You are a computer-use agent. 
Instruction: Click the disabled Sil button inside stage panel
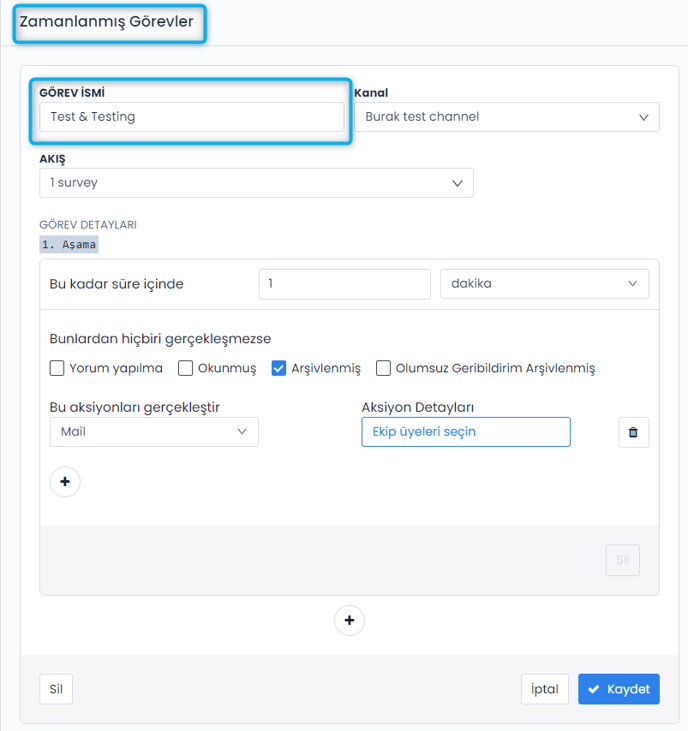click(x=622, y=560)
